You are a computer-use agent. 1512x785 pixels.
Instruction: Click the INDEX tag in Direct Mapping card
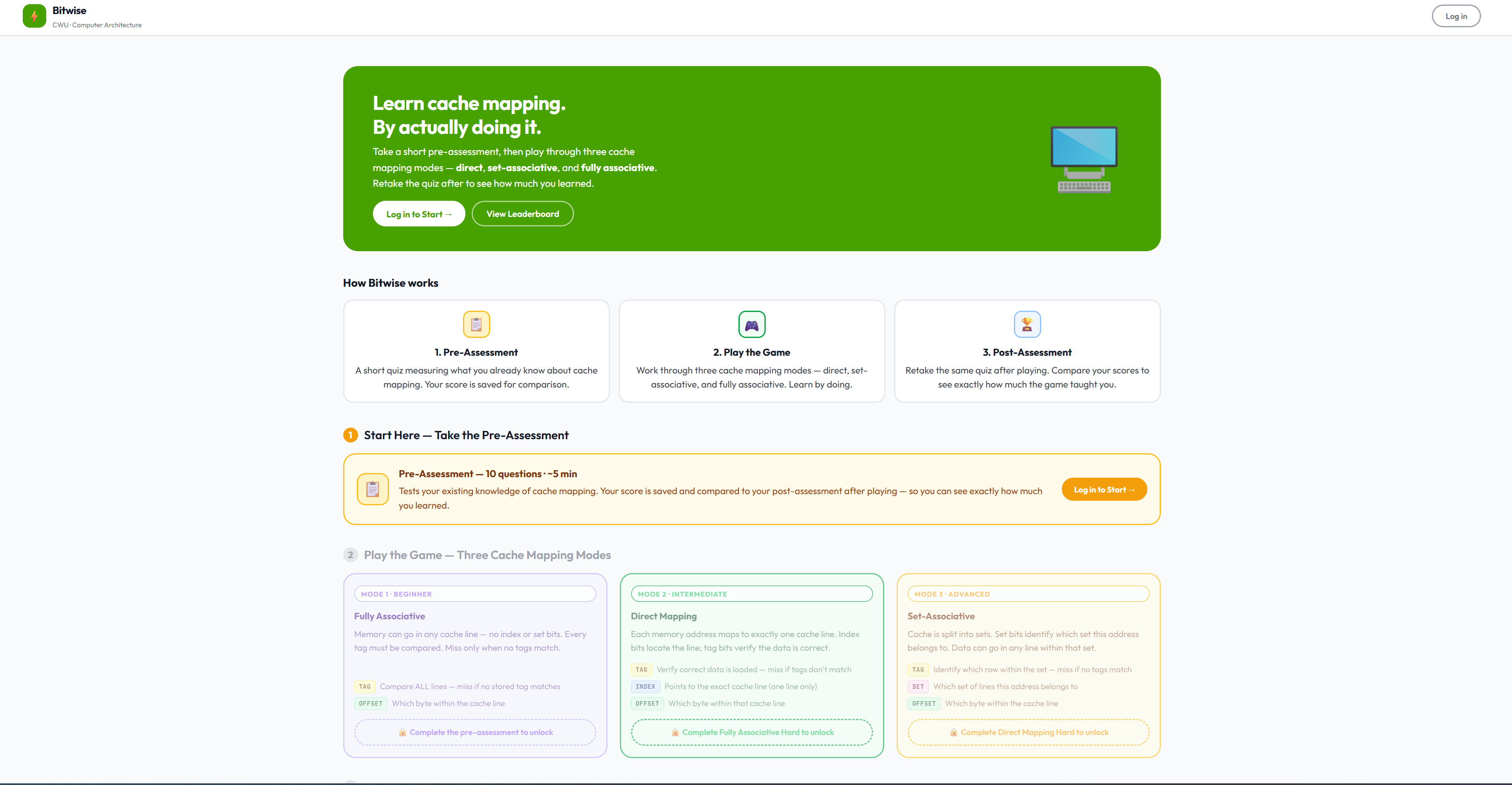tap(645, 686)
